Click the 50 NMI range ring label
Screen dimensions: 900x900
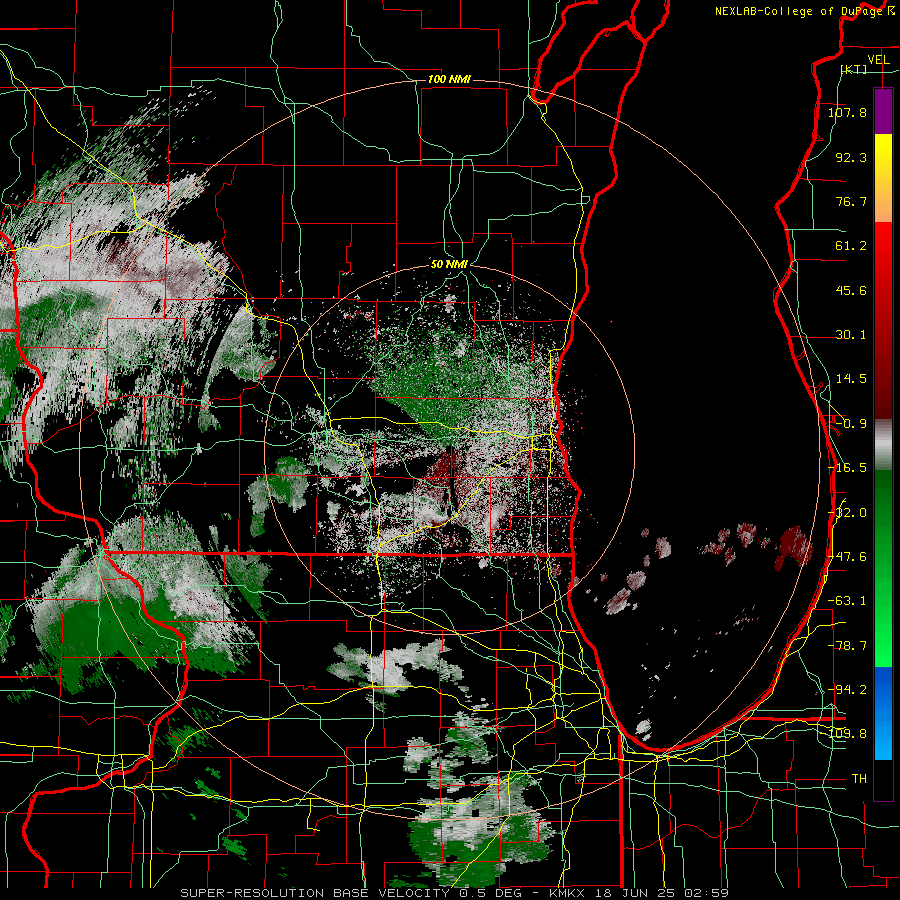(x=449, y=264)
